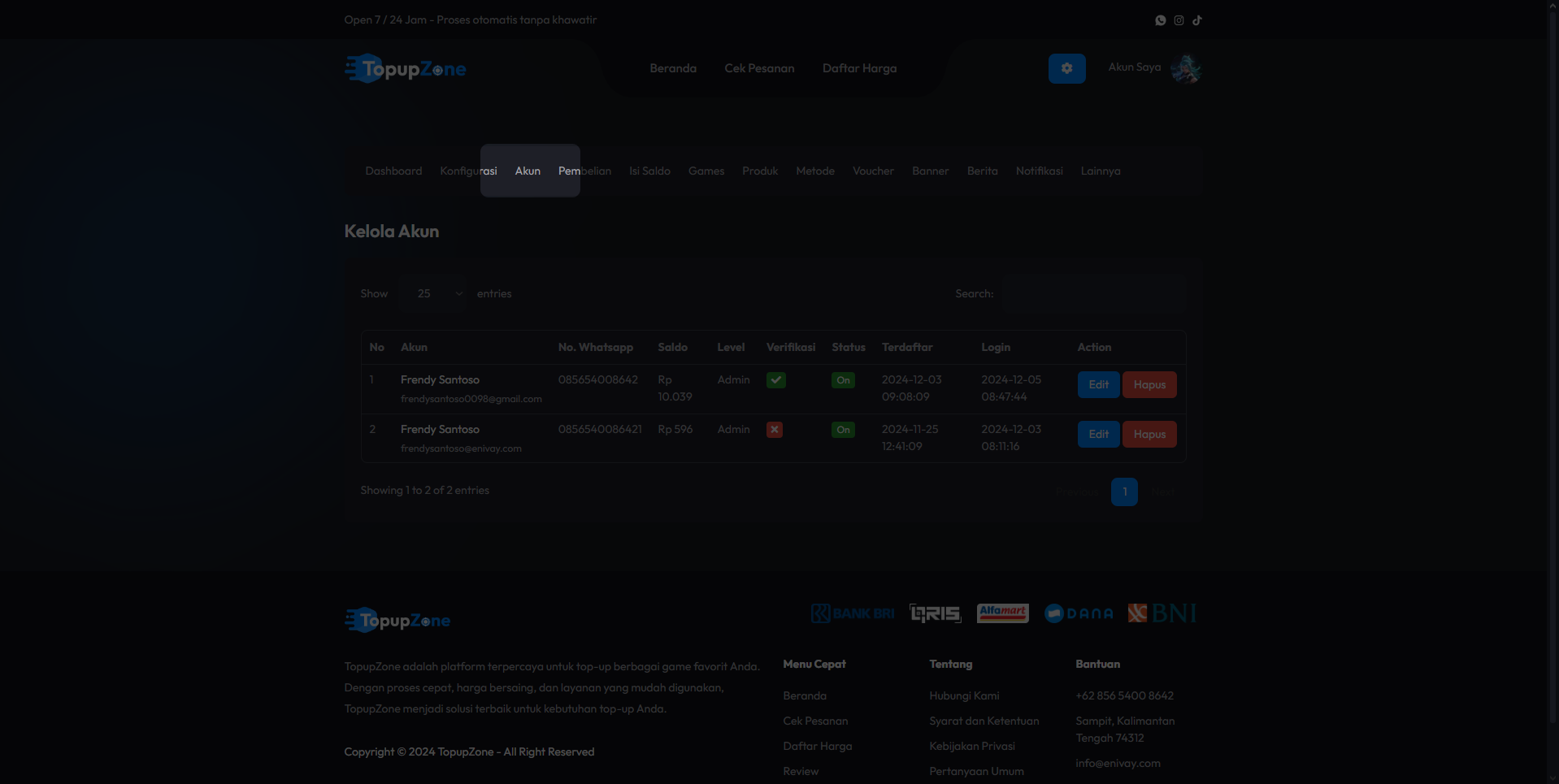Click the Bank BRI payment logo
This screenshot has width=1559, height=784.
[x=853, y=613]
